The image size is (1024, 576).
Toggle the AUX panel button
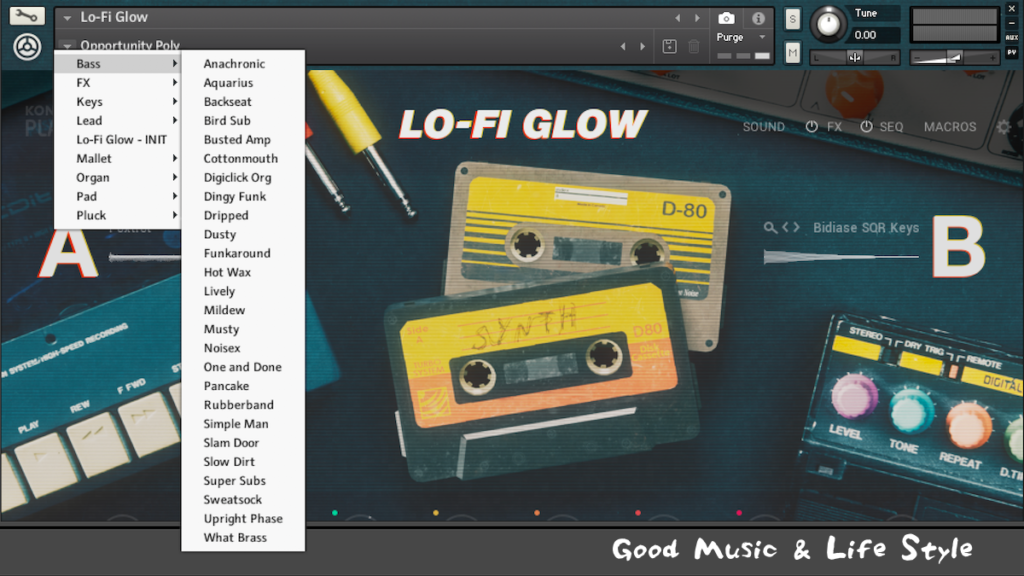click(1012, 37)
